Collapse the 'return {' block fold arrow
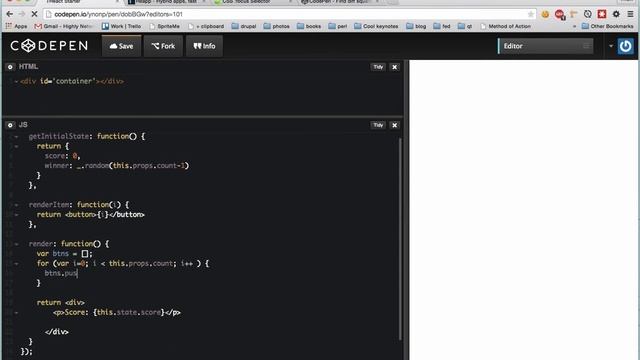 click(x=16, y=147)
